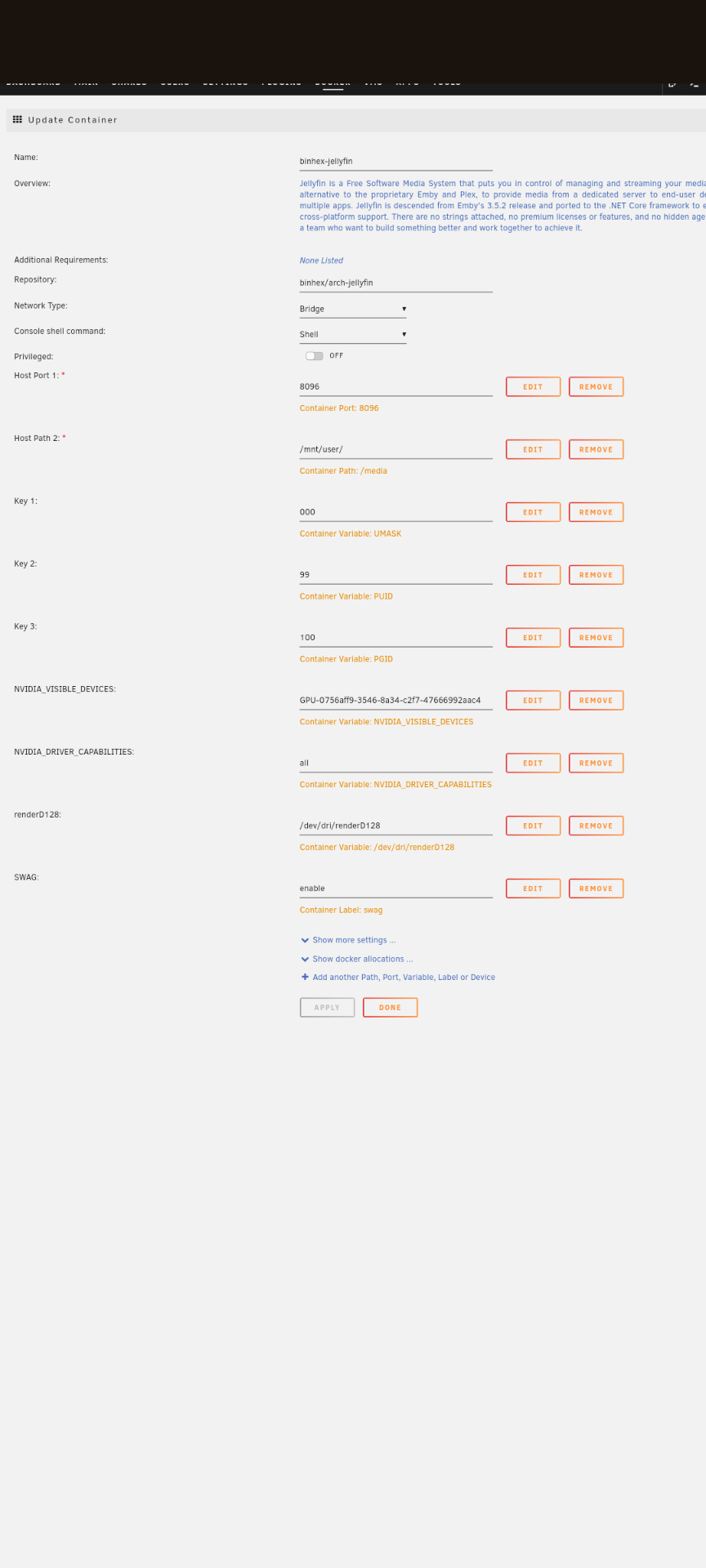Click the container Name input field
Viewport: 706px width, 1568px height.
tap(395, 162)
